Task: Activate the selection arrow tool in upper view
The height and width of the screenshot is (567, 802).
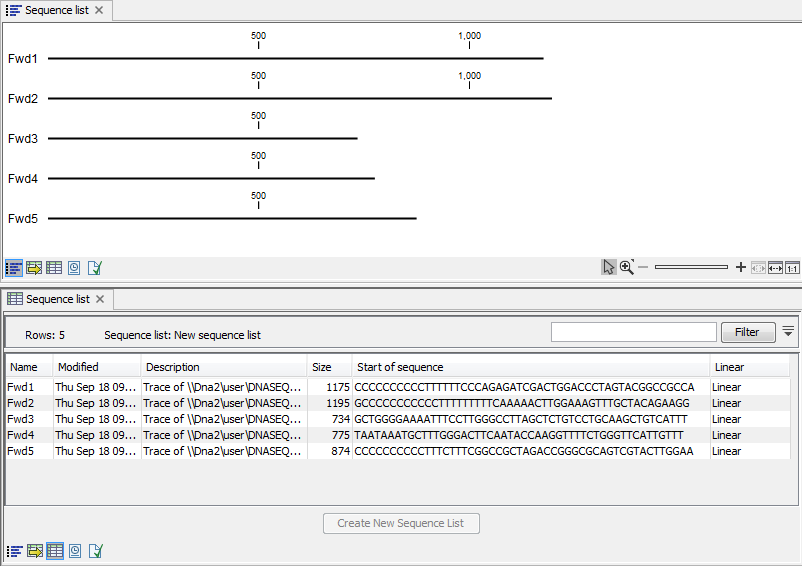Action: click(x=609, y=267)
